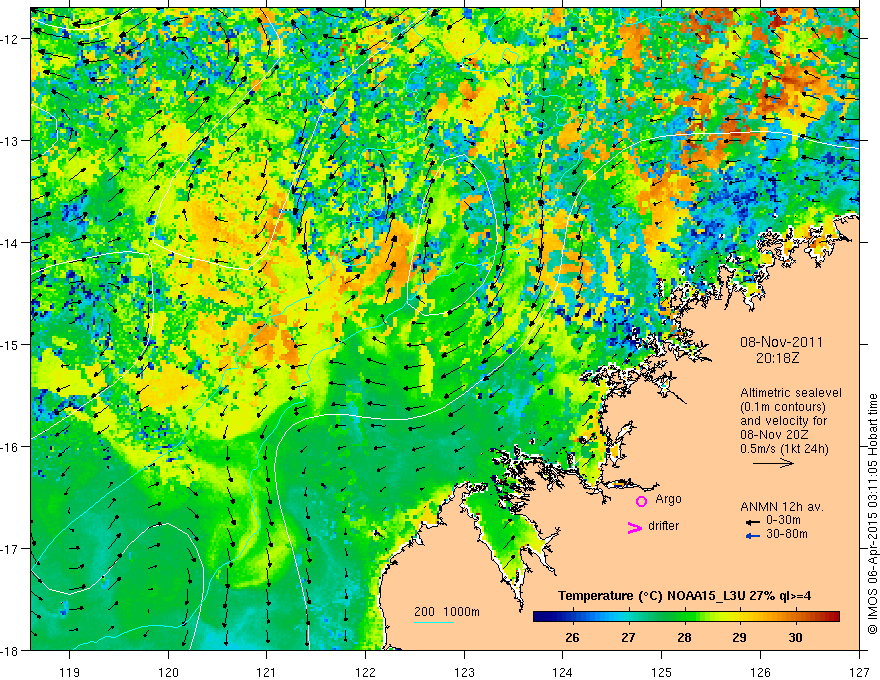Click the temperature color bar near 28
Screen dimensions: 880x680
pyautogui.click(x=684, y=617)
